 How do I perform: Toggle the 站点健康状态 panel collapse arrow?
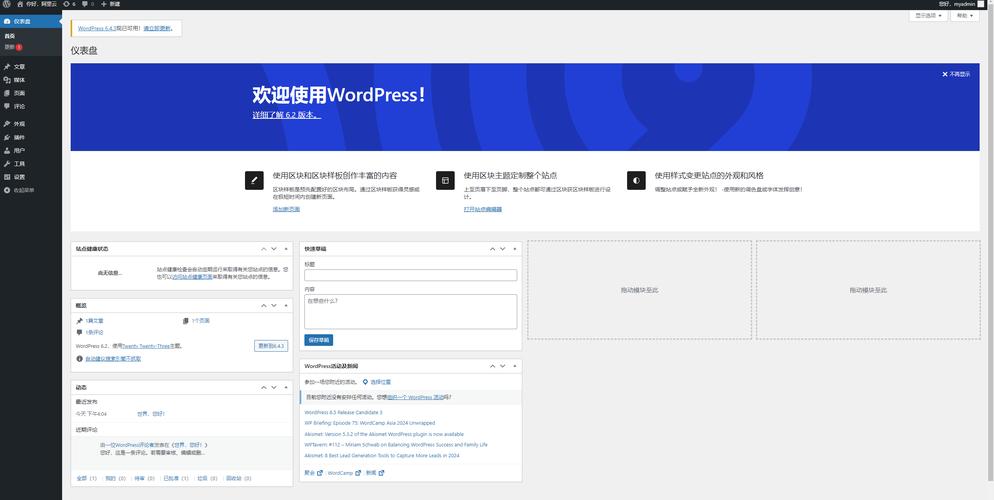pos(287,249)
